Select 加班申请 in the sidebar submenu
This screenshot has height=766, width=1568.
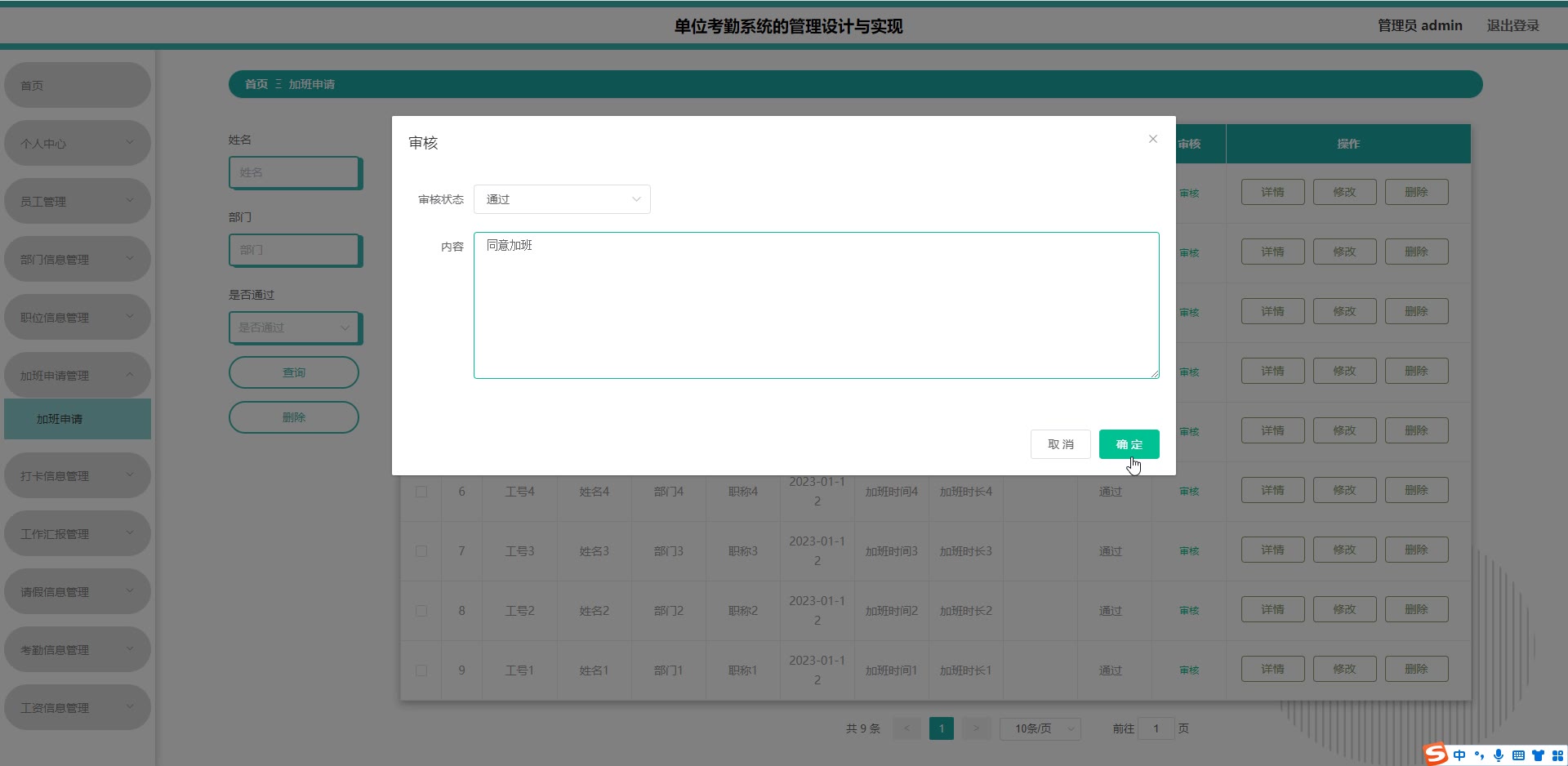click(x=77, y=419)
